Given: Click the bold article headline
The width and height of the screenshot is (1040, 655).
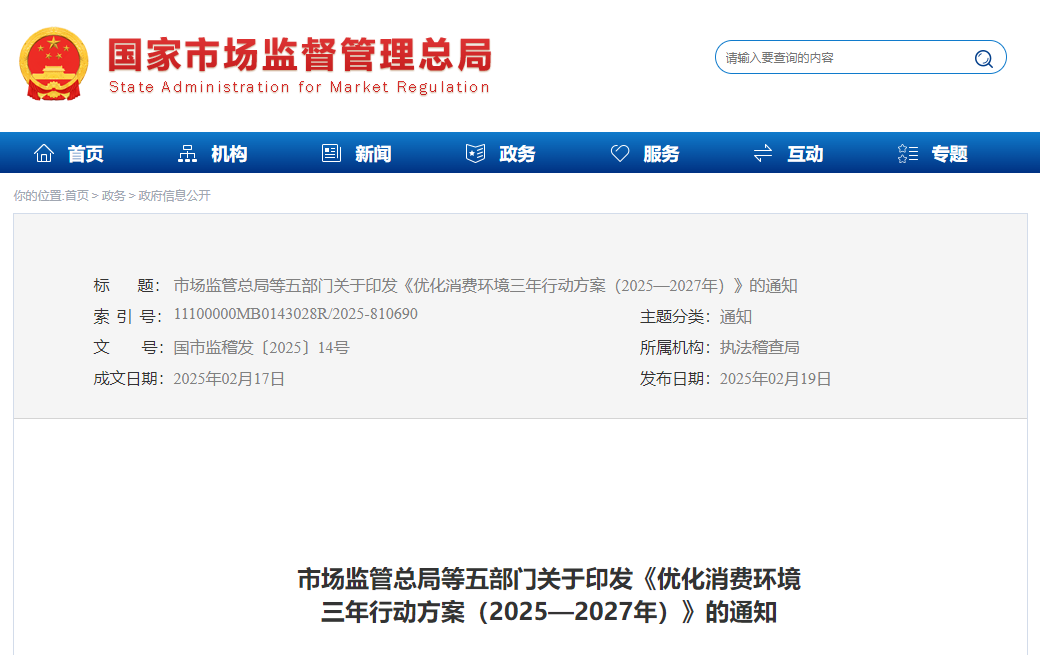Looking at the screenshot, I should 549,595.
